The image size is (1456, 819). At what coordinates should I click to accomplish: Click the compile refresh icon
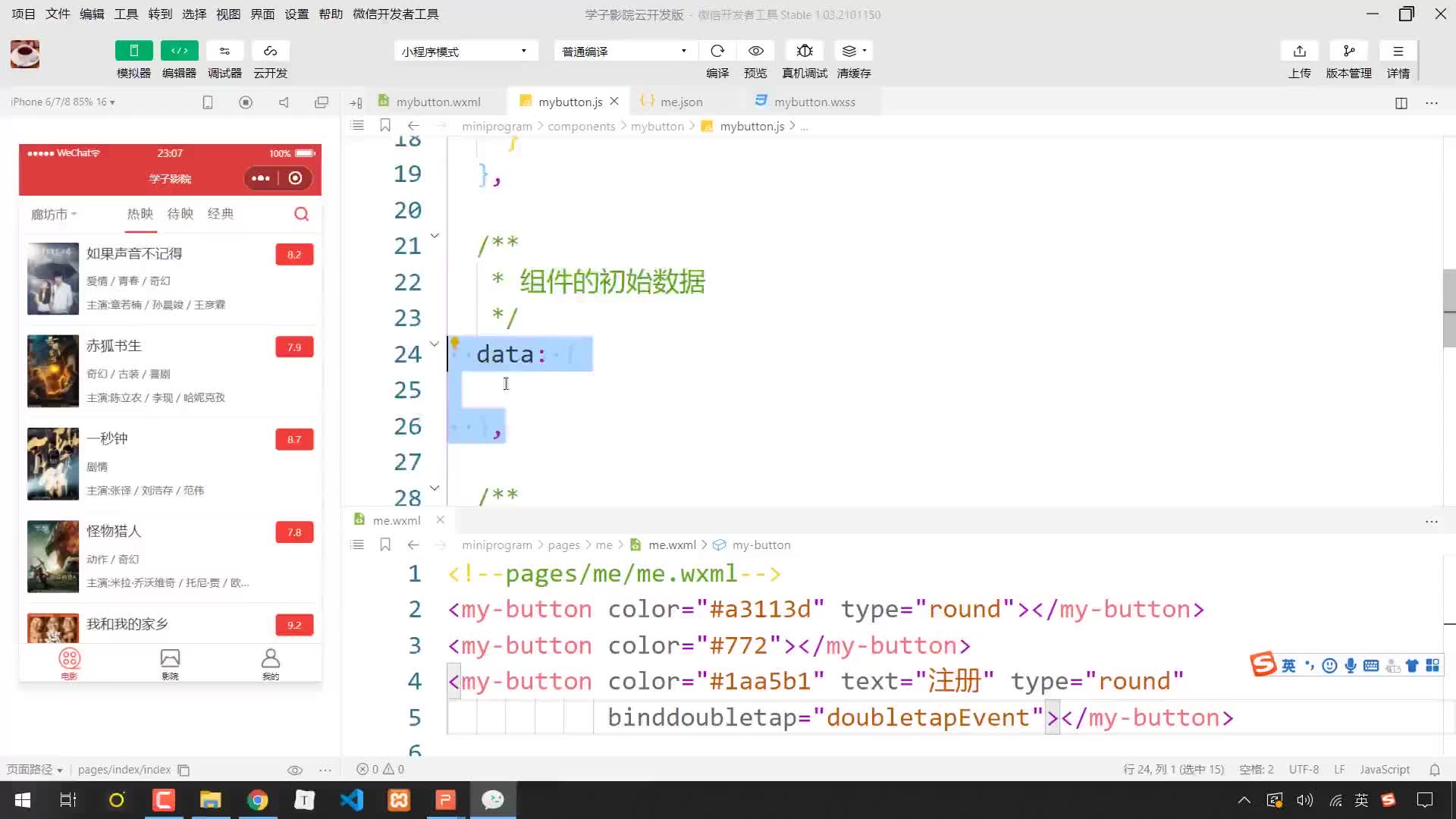[717, 51]
